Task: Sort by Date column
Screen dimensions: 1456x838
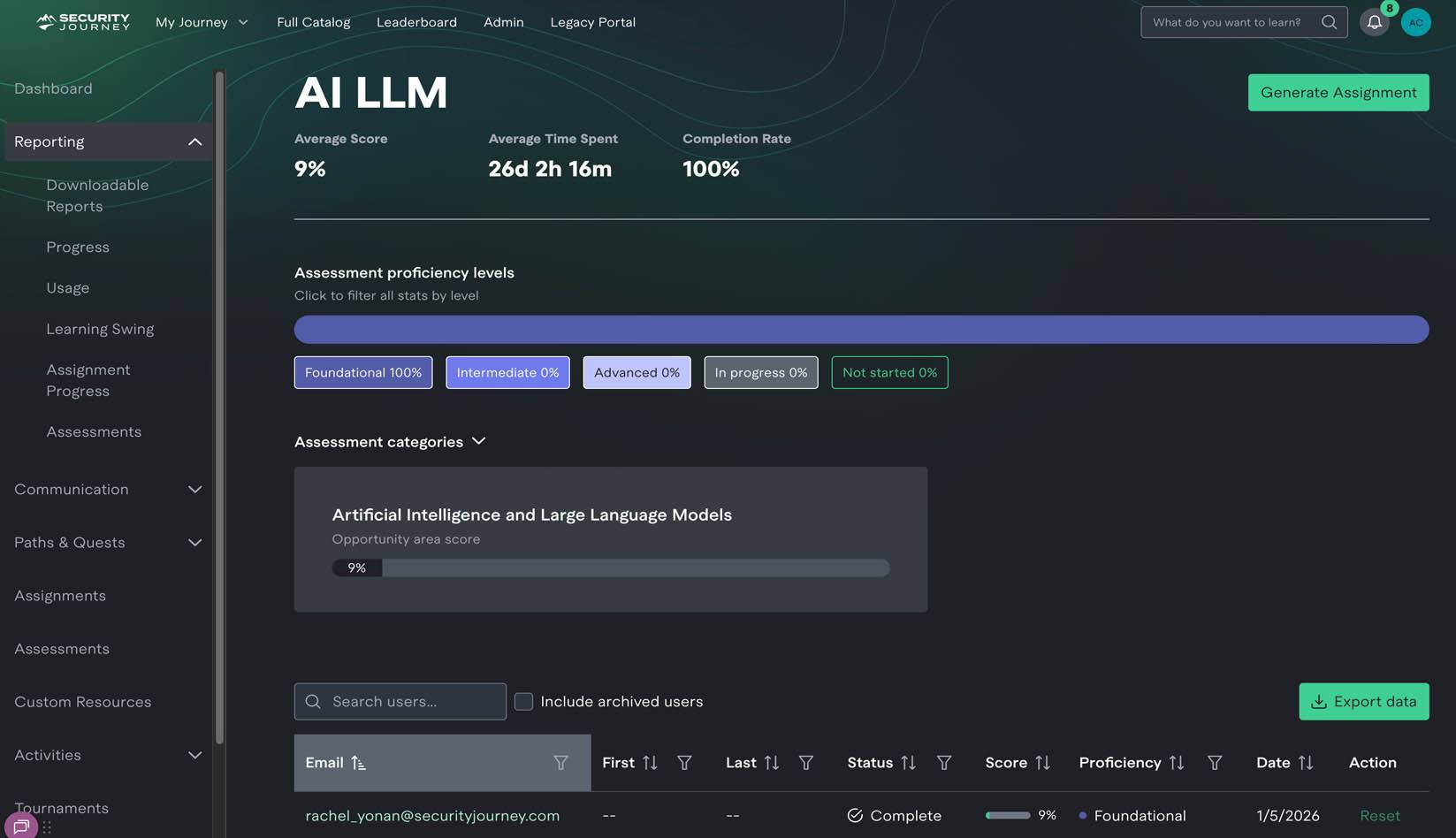Action: tap(1305, 763)
